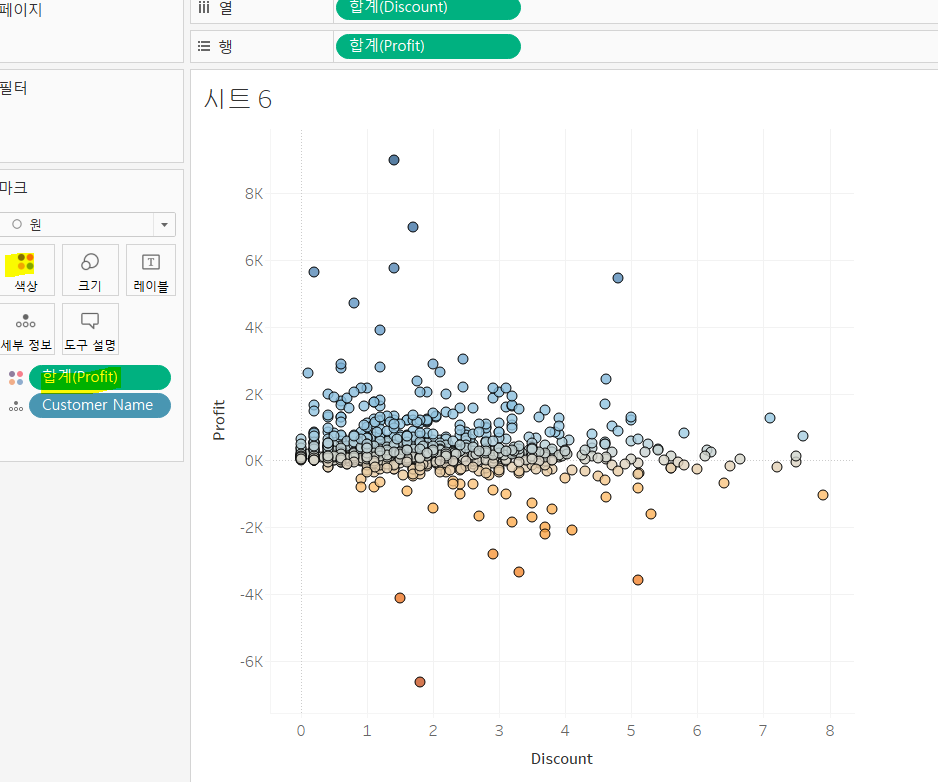Screen dimensions: 938x782
Task: Click the Discount axis title
Action: pos(562,759)
